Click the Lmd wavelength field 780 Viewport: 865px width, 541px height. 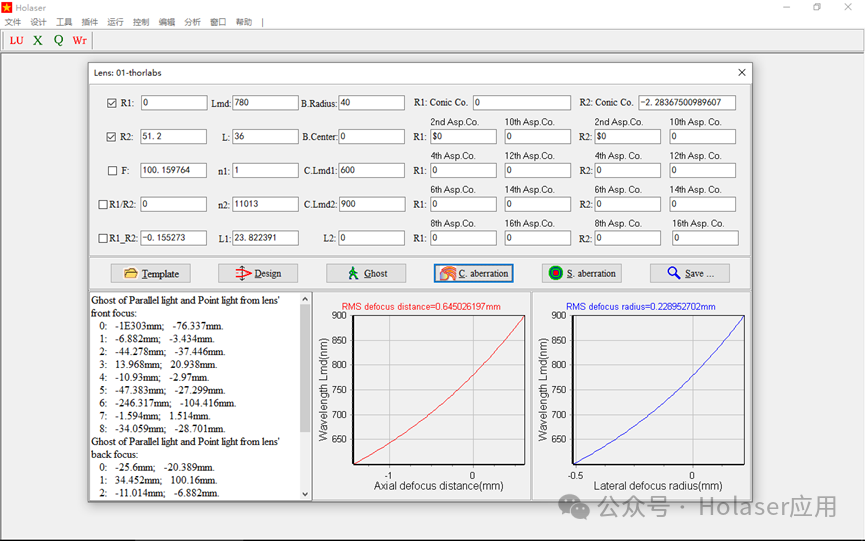[265, 103]
